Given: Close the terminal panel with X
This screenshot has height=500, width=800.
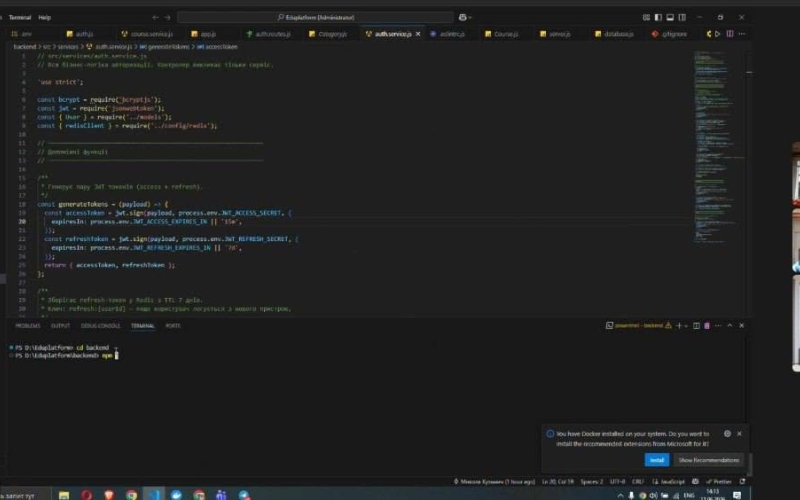Looking at the screenshot, I should click(742, 326).
